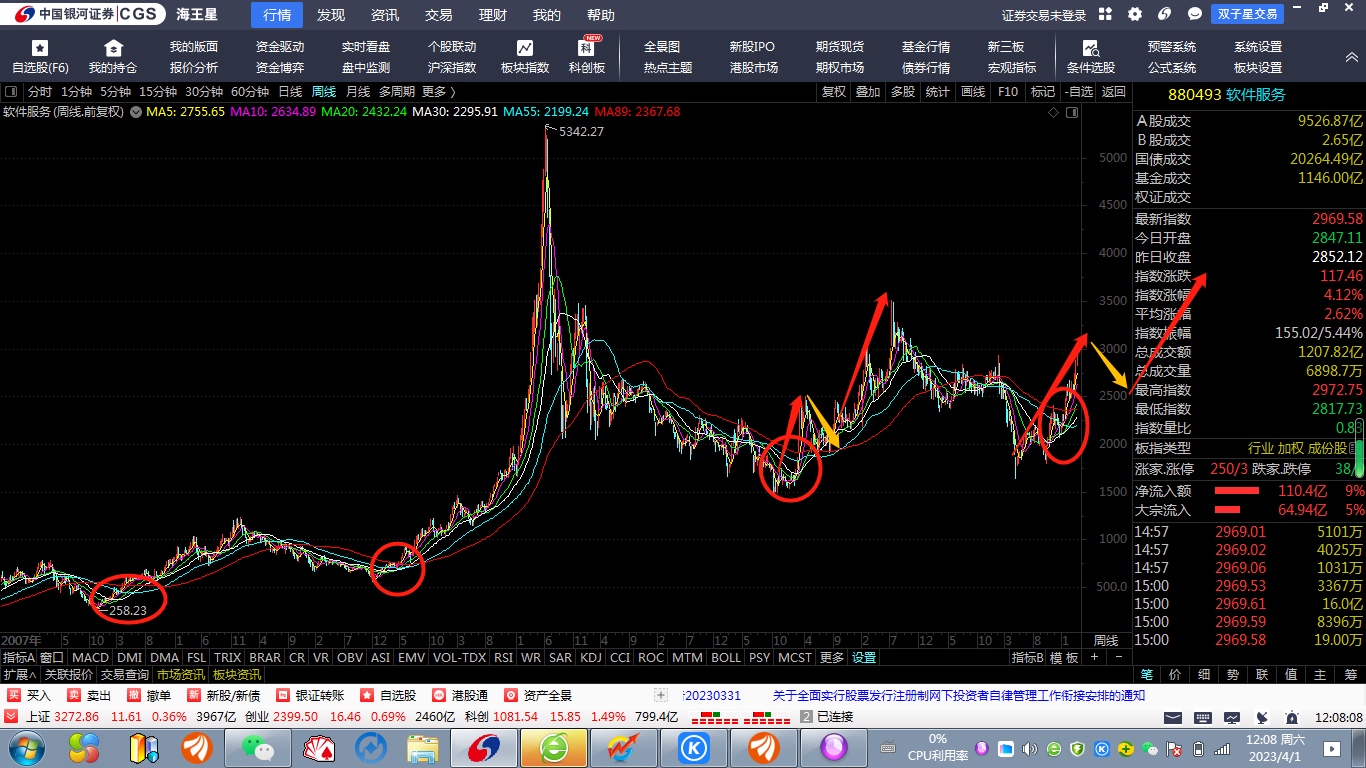Switch chart to 日线 period

pyautogui.click(x=290, y=91)
